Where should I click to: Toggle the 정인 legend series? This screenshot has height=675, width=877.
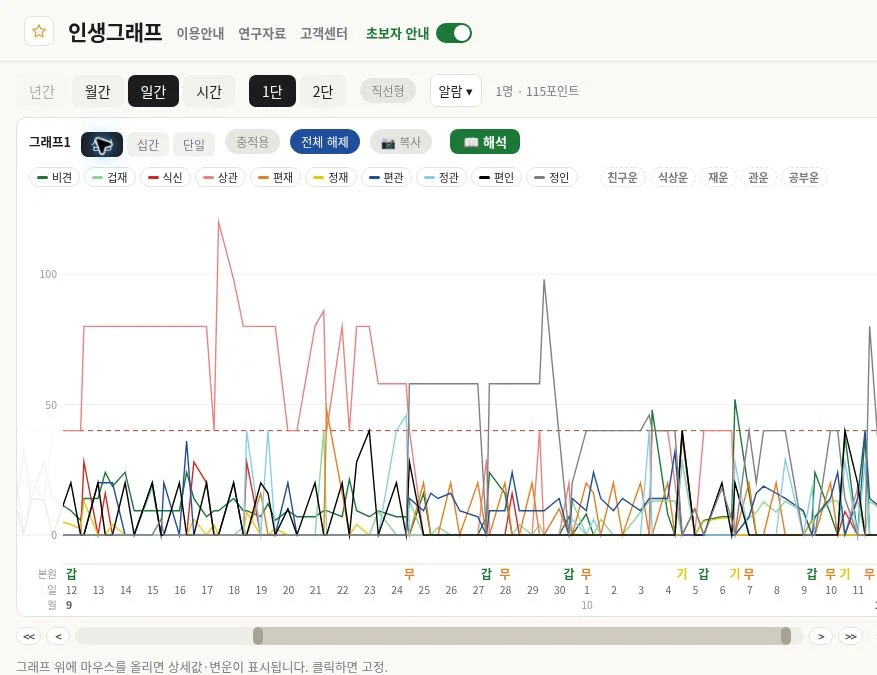point(552,177)
